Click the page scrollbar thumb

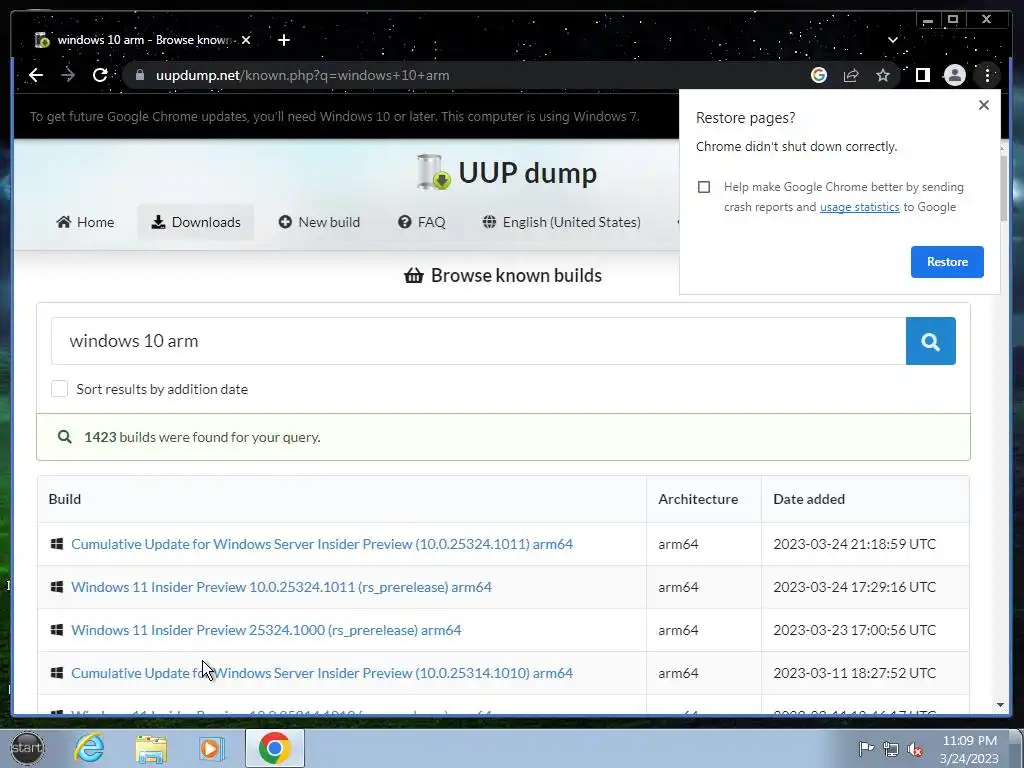pos(1004,188)
